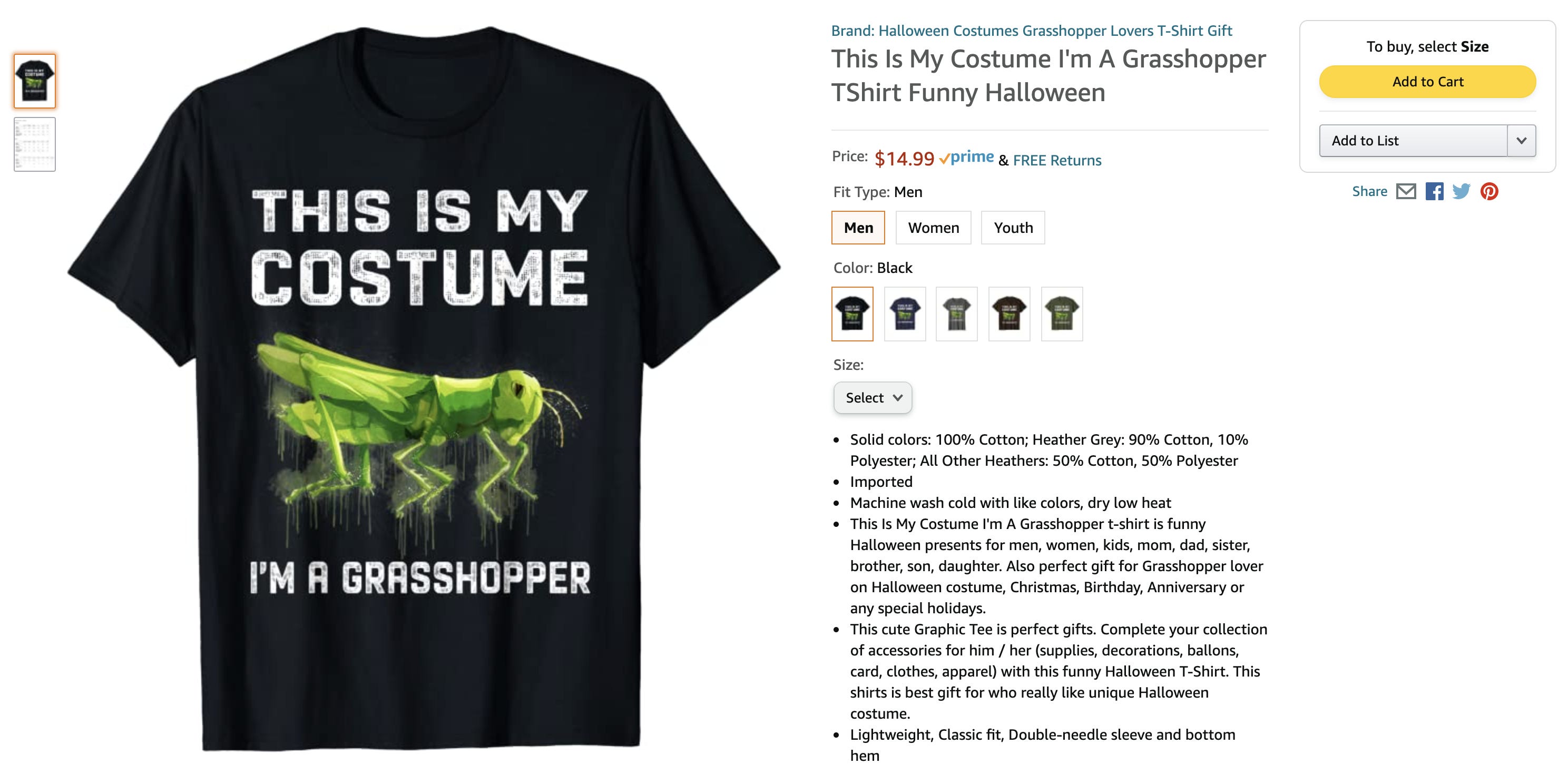Open the Size Select dropdown
The width and height of the screenshot is (1568, 764).
(x=873, y=397)
